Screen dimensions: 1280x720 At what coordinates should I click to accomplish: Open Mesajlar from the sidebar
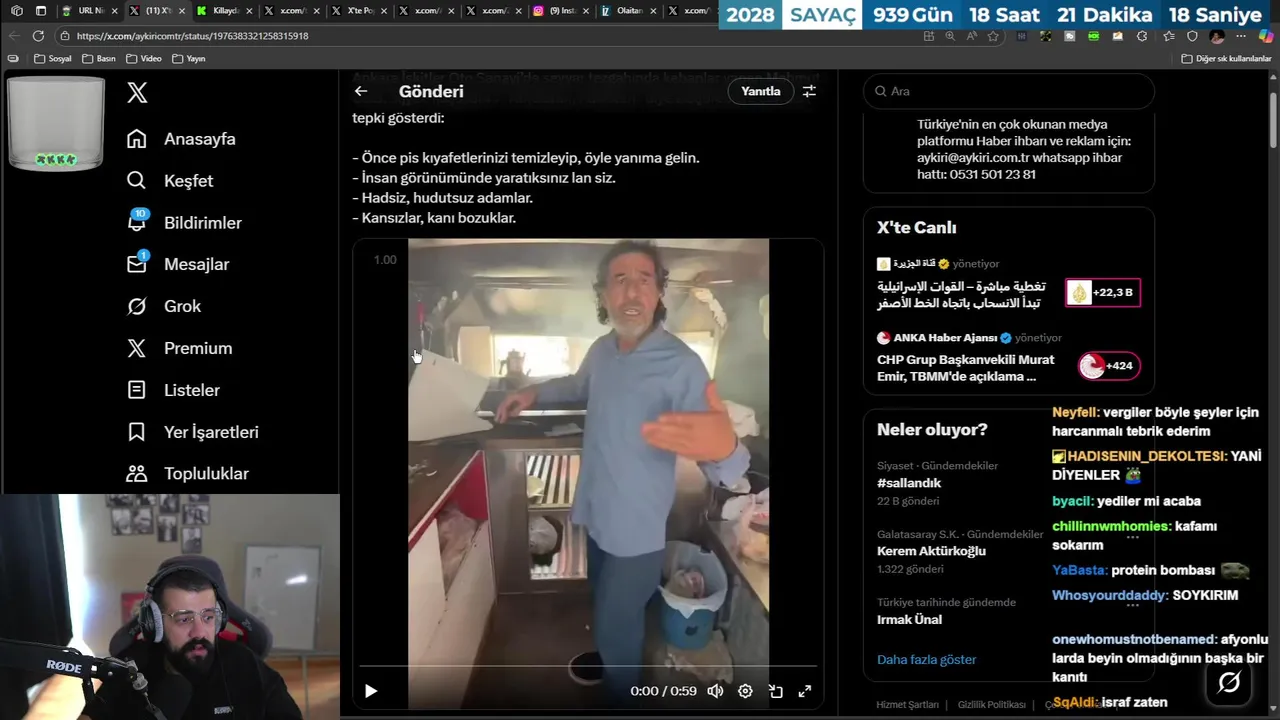[x=196, y=265]
